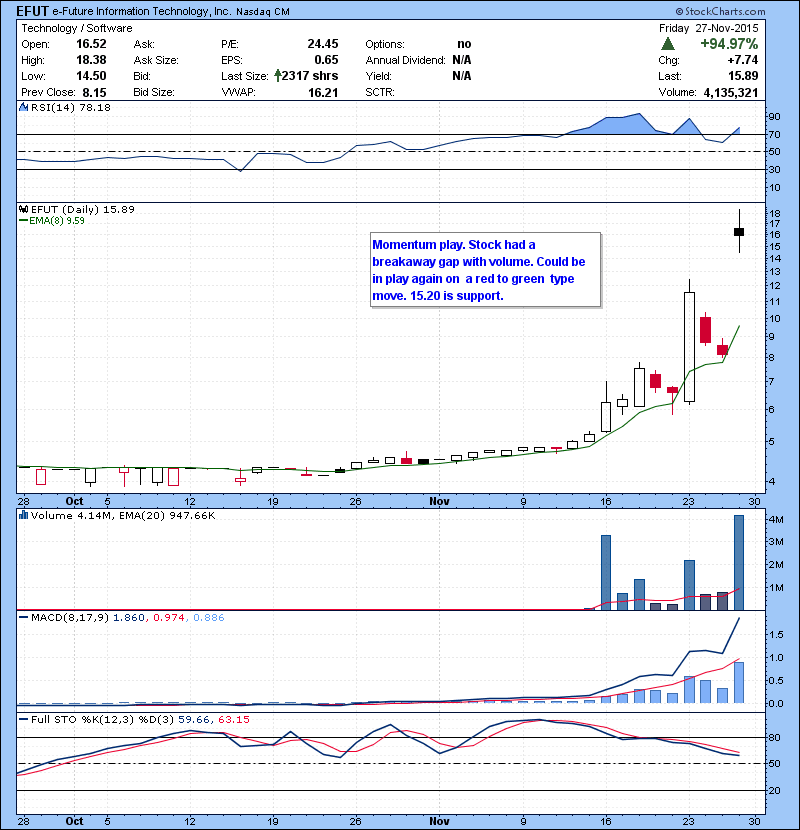Viewport: 800px width, 830px height.
Task: Click the Volume 4.14M, EMA(20) 947.66K label
Action: 123,515
